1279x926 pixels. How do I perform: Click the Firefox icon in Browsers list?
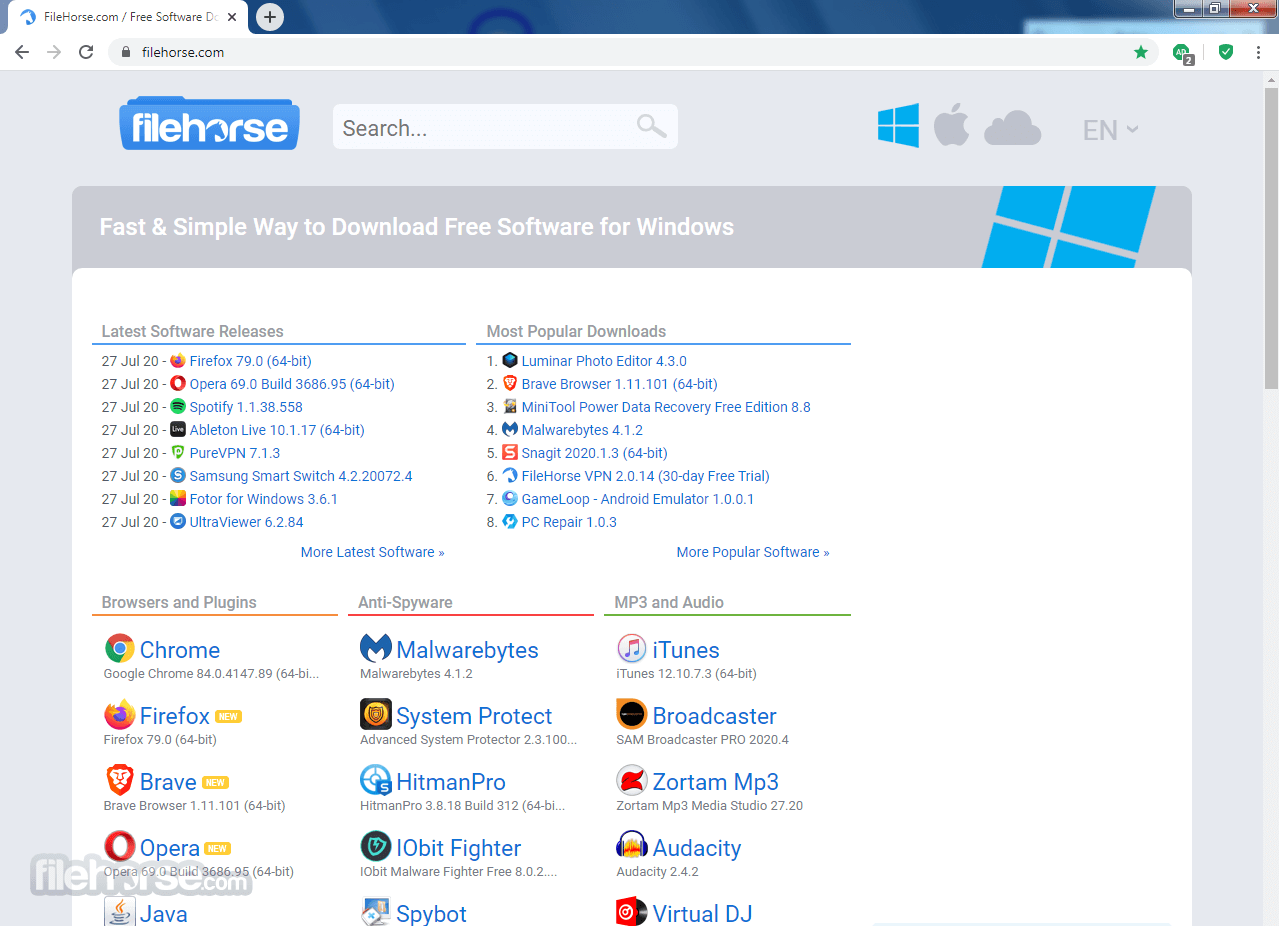point(119,715)
